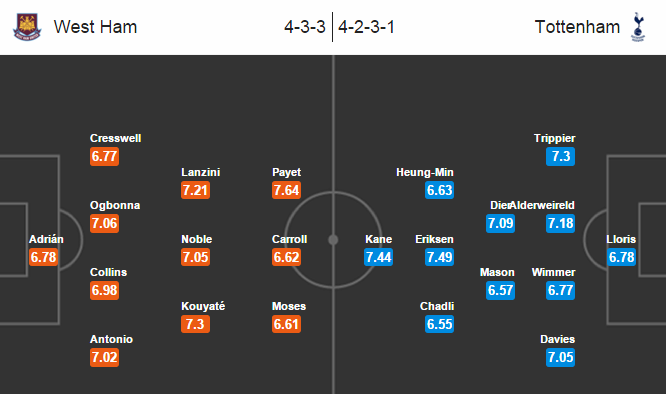Click Dier's 7.09 rating badge

(x=500, y=223)
